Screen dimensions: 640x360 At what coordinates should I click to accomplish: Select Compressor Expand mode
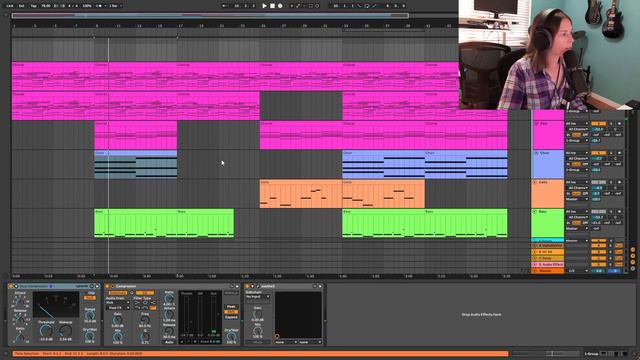pyautogui.click(x=231, y=317)
